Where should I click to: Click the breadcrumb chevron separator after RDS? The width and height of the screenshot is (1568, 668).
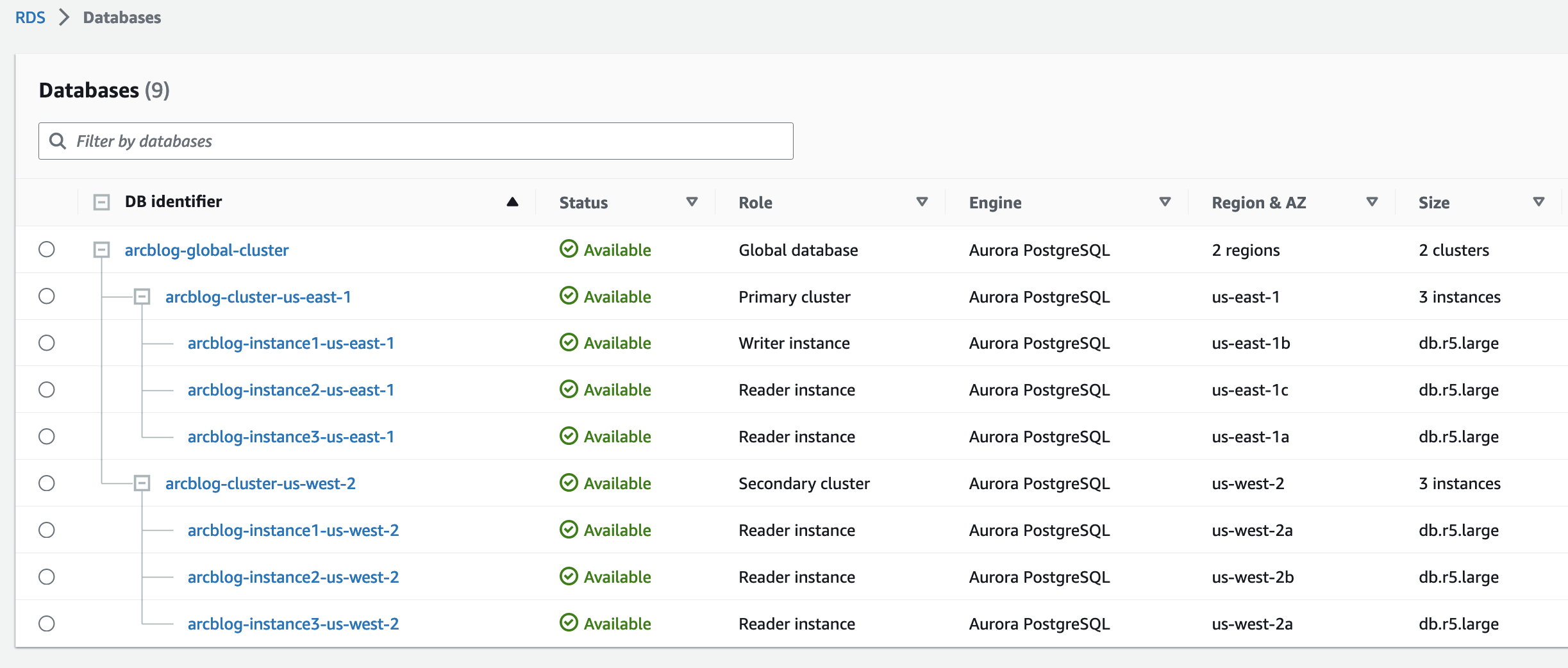[64, 17]
